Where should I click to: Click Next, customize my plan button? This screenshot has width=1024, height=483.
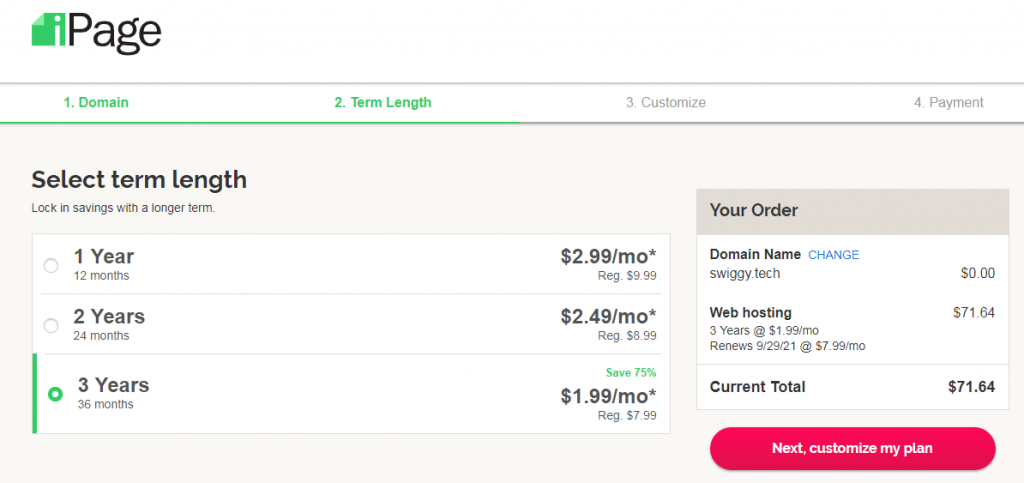tap(852, 448)
